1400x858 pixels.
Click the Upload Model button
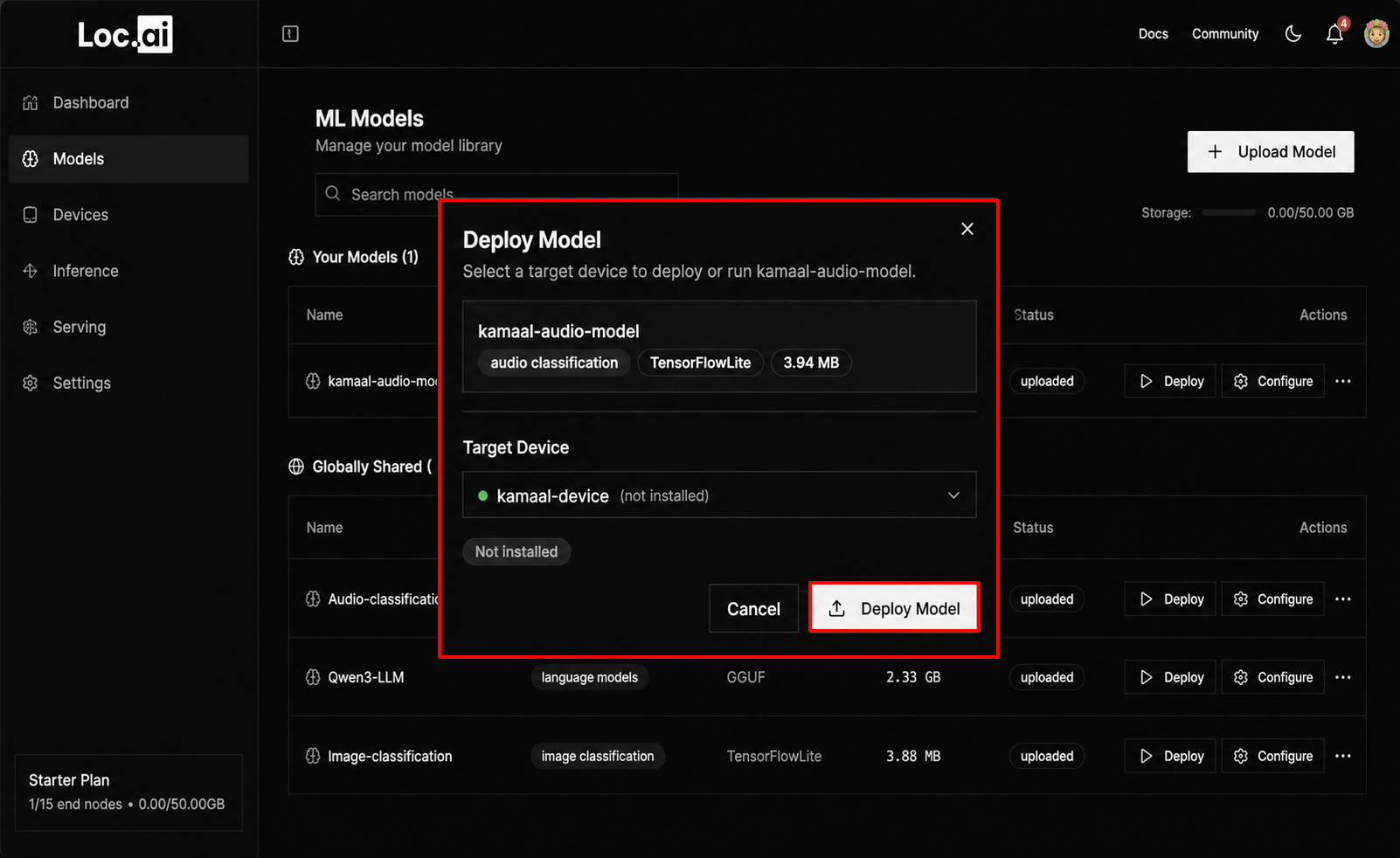[x=1271, y=152]
